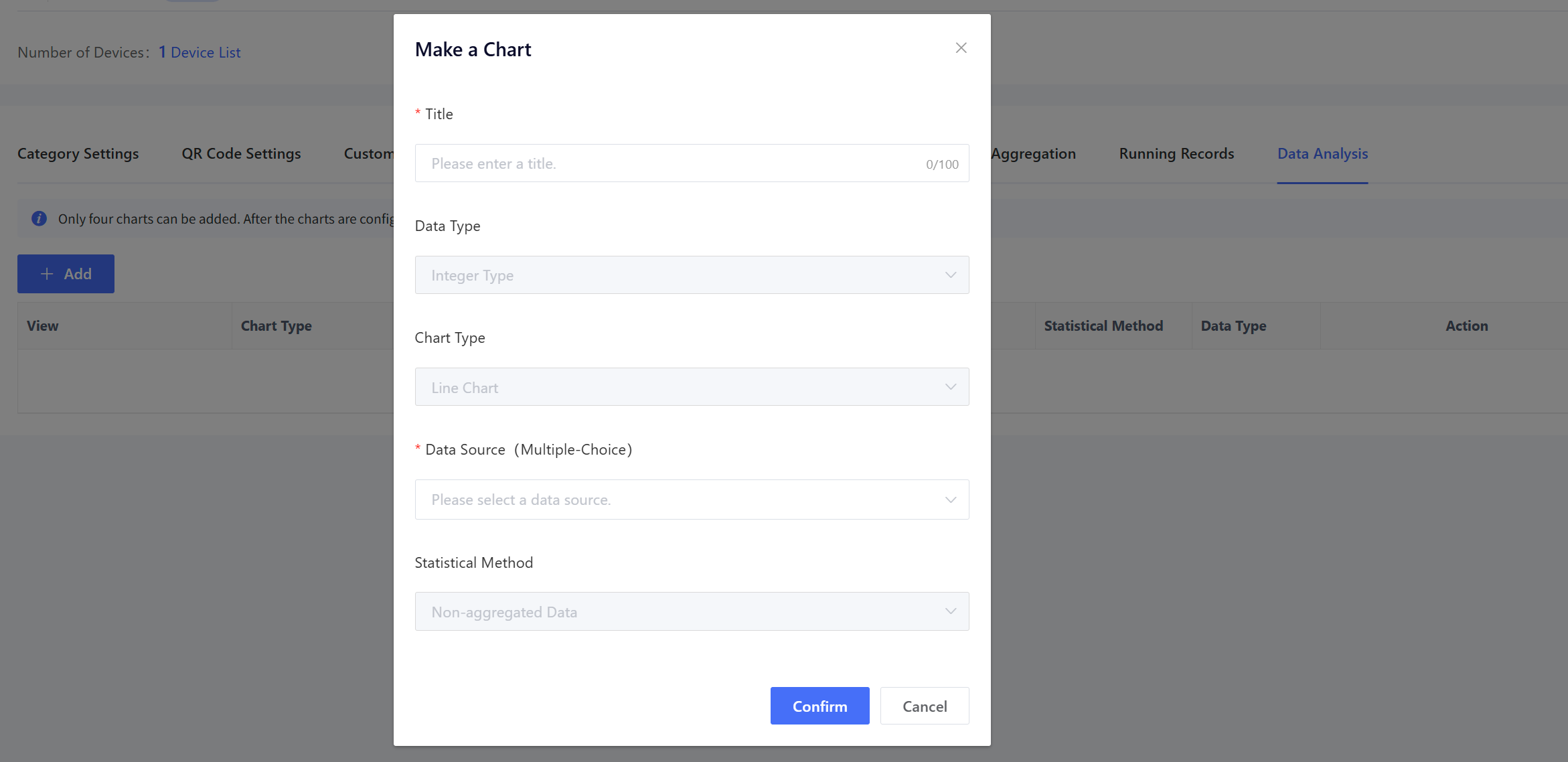The width and height of the screenshot is (1568, 762).
Task: Click the Statistical Method column header
Action: point(1103,326)
